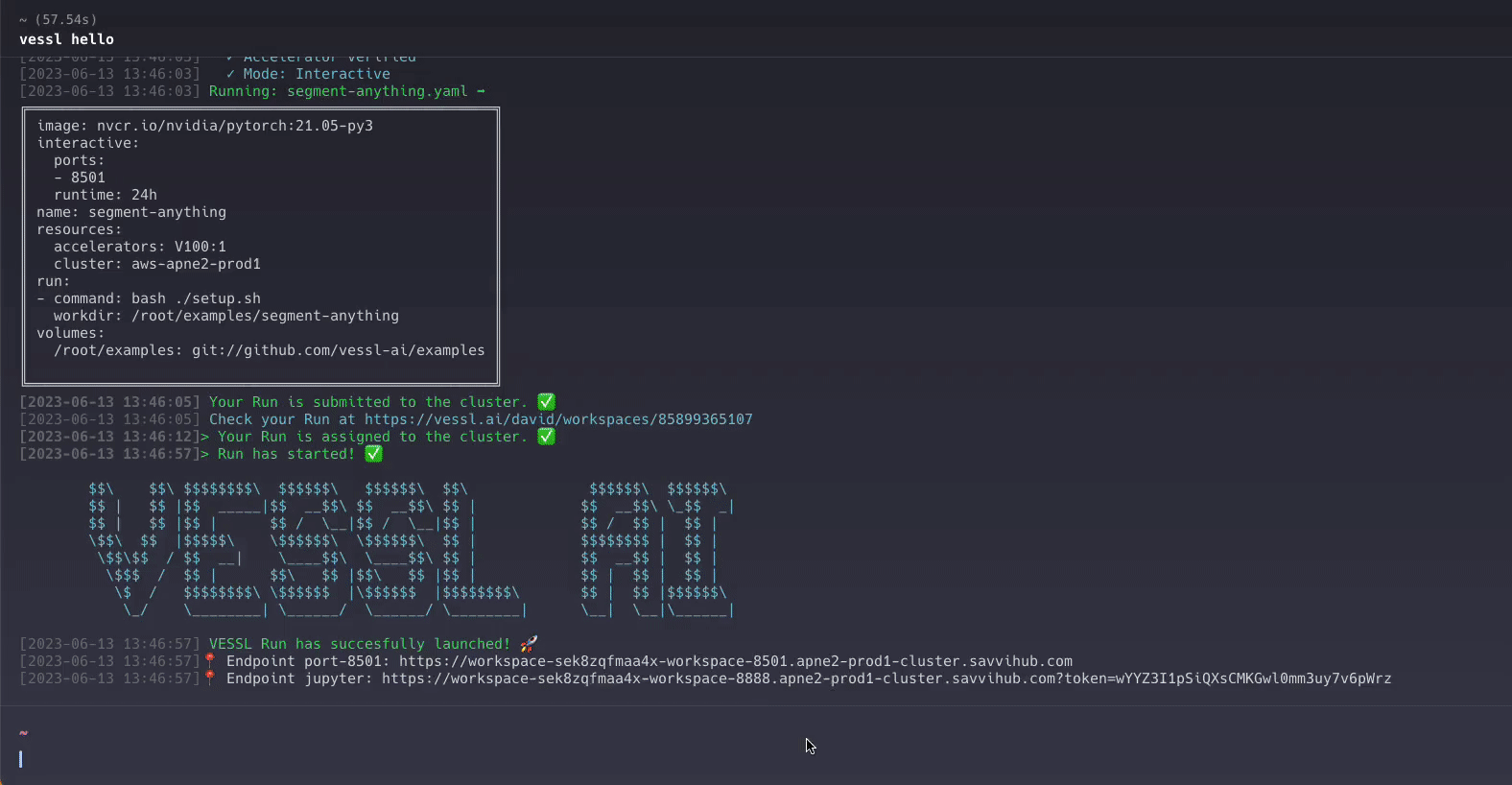This screenshot has width=1512, height=785.
Task: Click the '[2023-06-13 13:46:12]' timestamp
Action: (110, 437)
